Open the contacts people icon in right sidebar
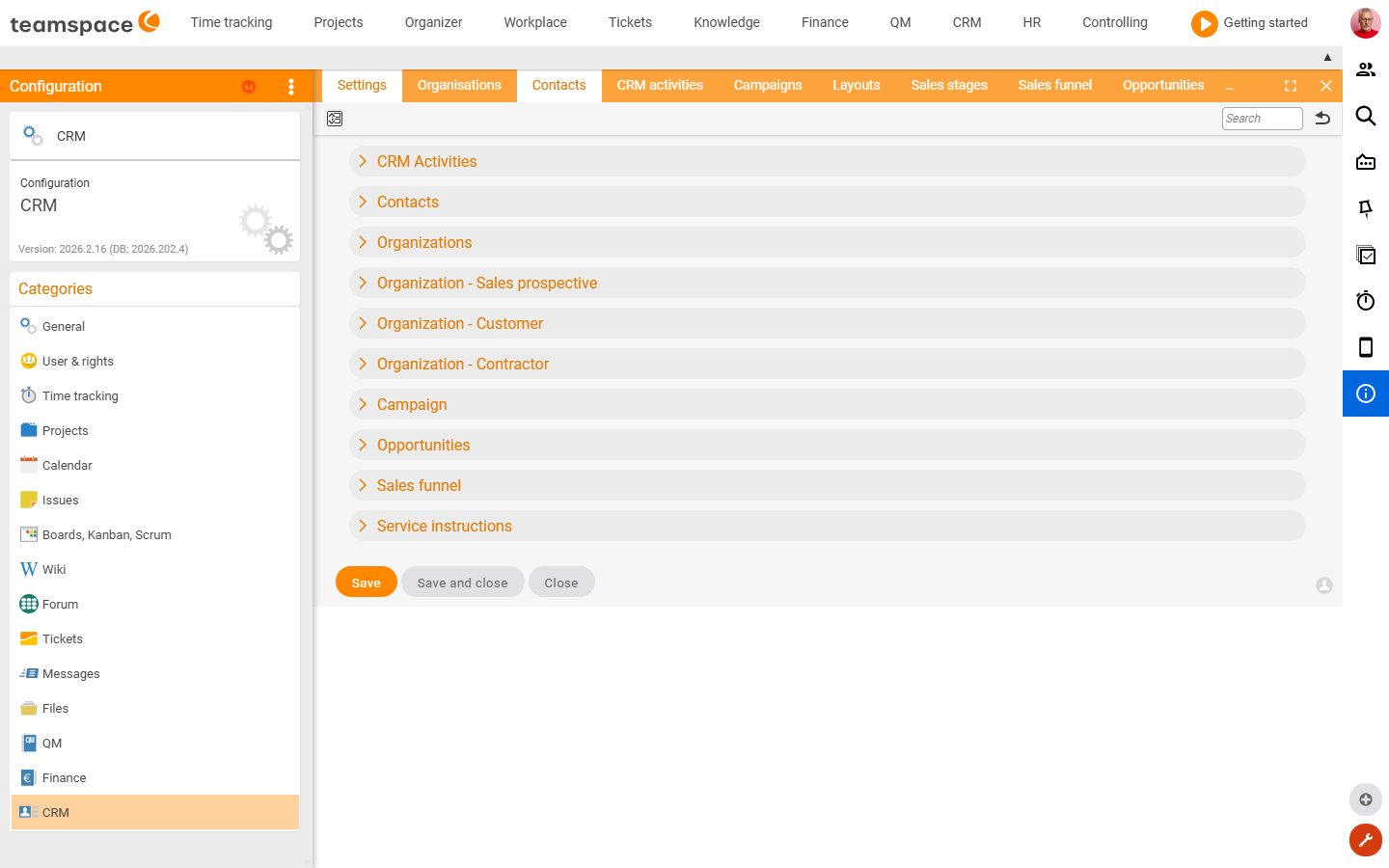1389x868 pixels. 1366,69
